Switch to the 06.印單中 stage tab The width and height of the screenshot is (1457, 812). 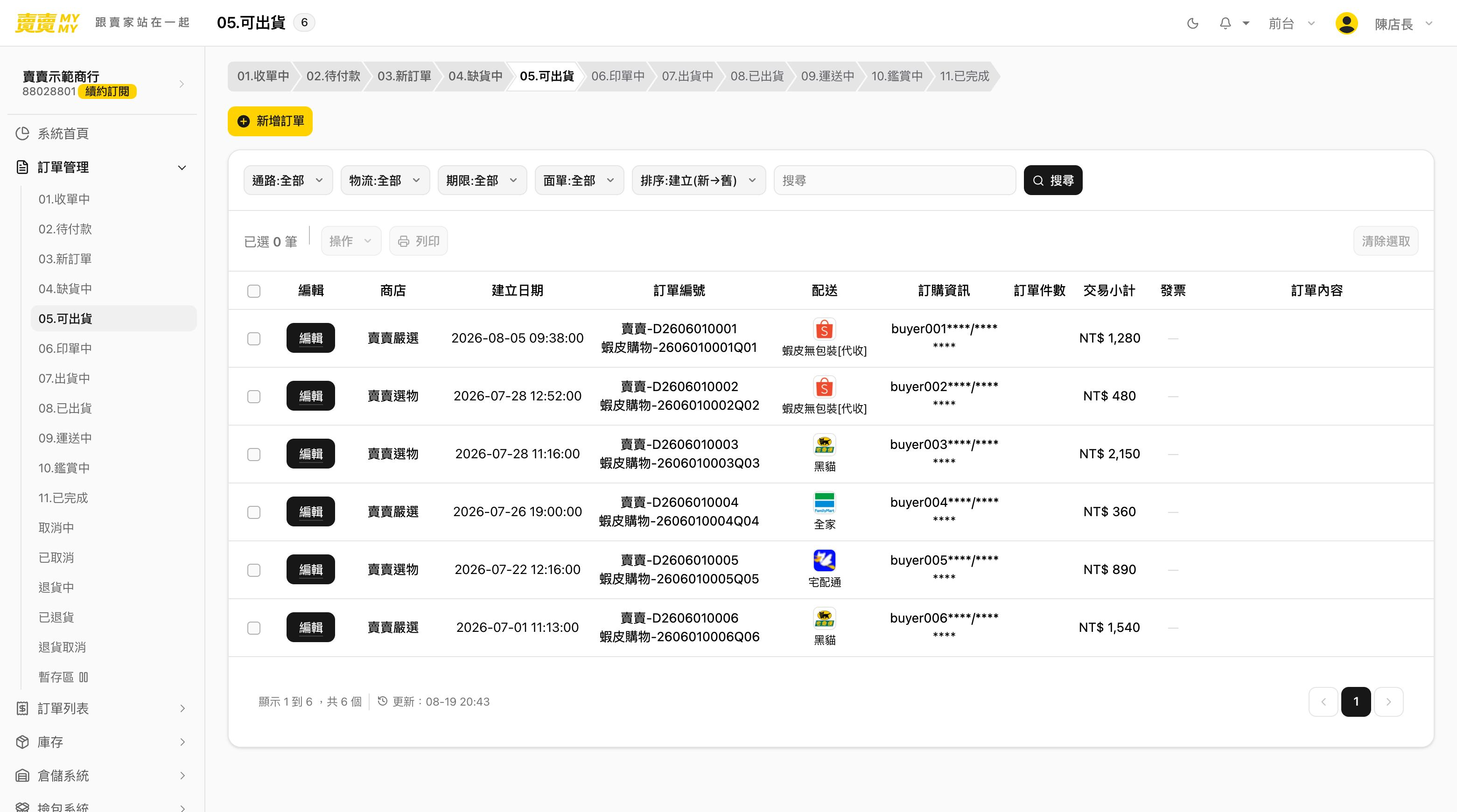617,77
